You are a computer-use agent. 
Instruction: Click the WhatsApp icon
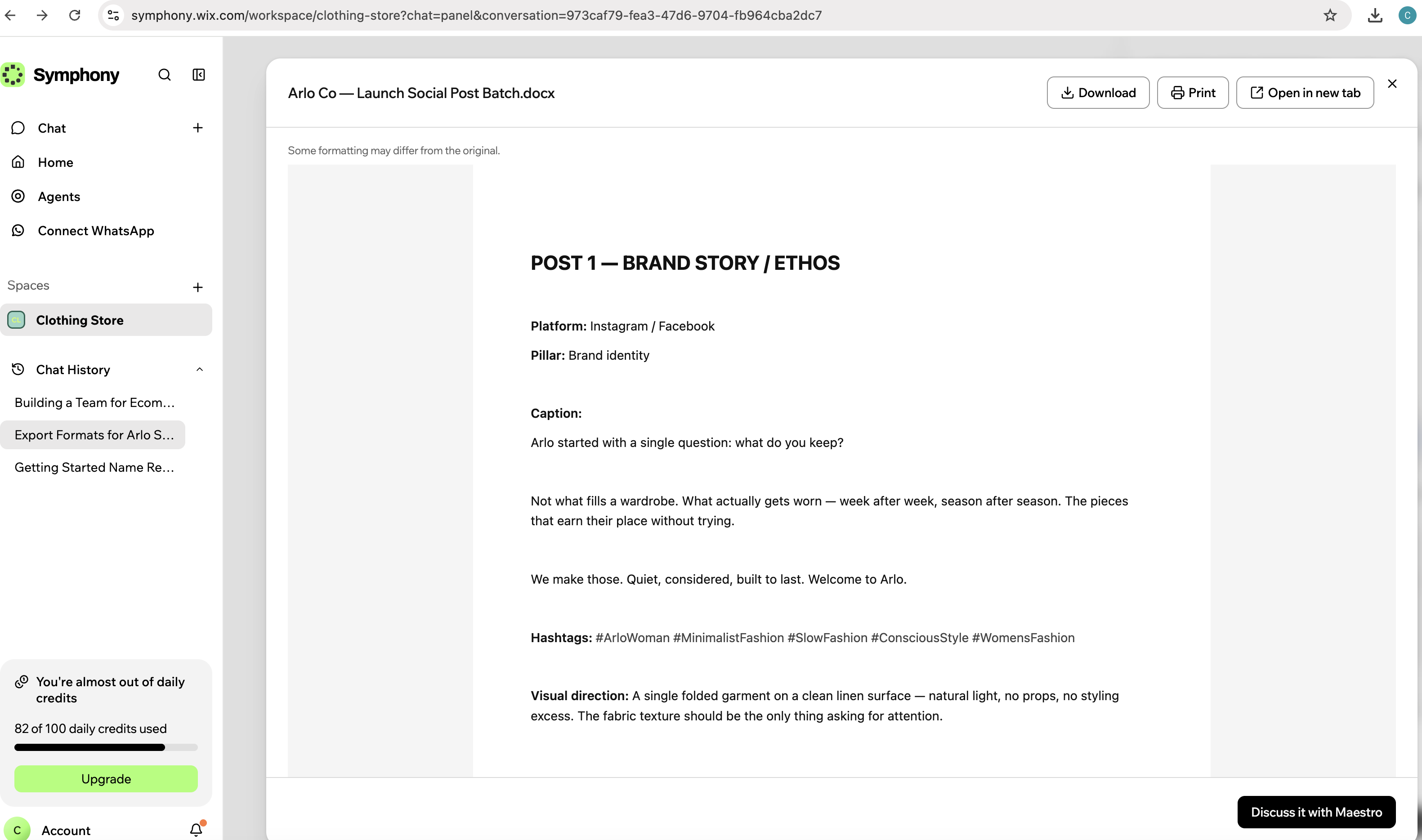18,230
